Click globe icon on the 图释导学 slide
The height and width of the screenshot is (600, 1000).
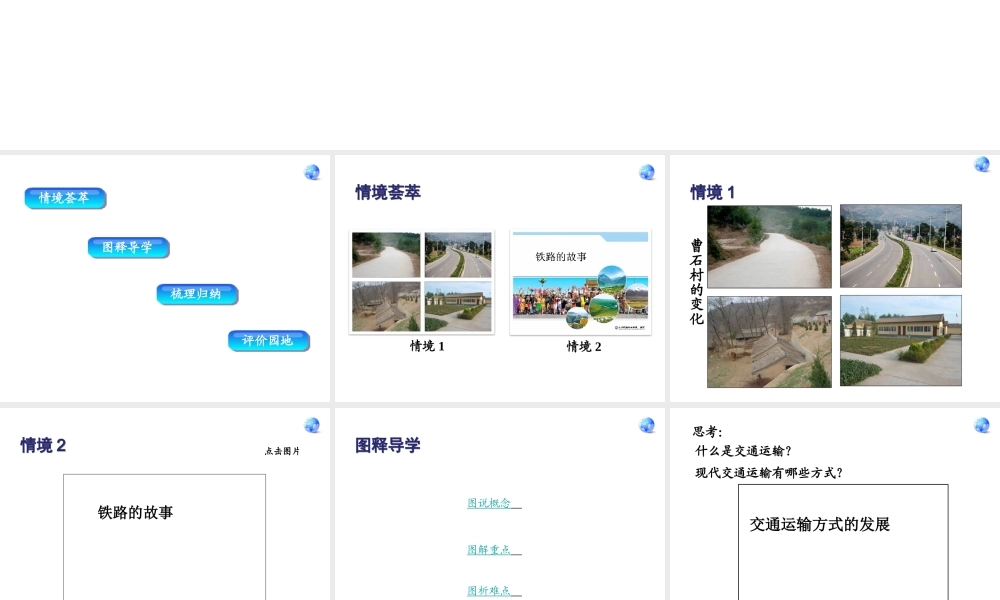[647, 425]
